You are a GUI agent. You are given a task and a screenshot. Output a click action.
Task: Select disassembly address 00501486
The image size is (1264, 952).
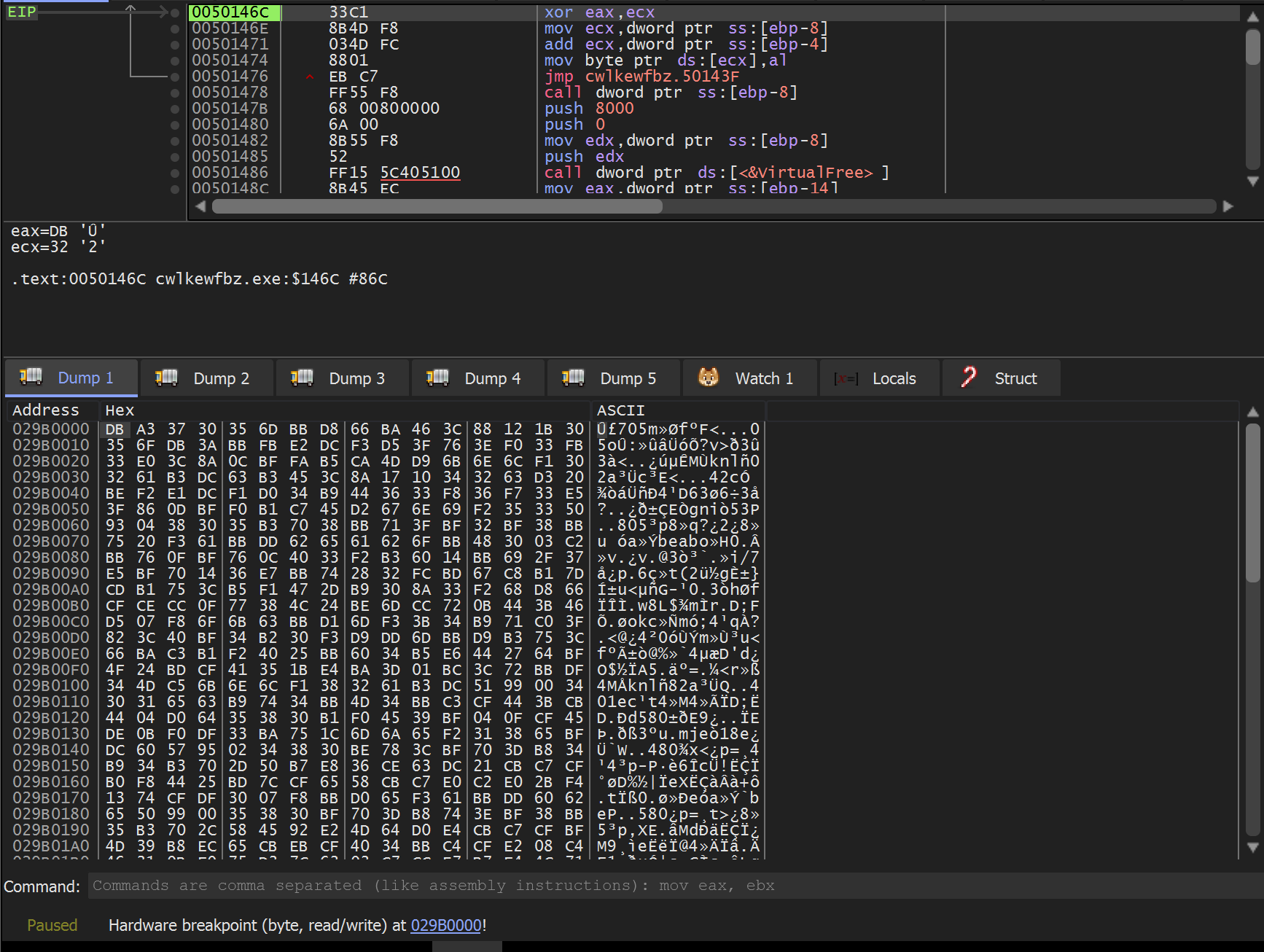[x=230, y=173]
